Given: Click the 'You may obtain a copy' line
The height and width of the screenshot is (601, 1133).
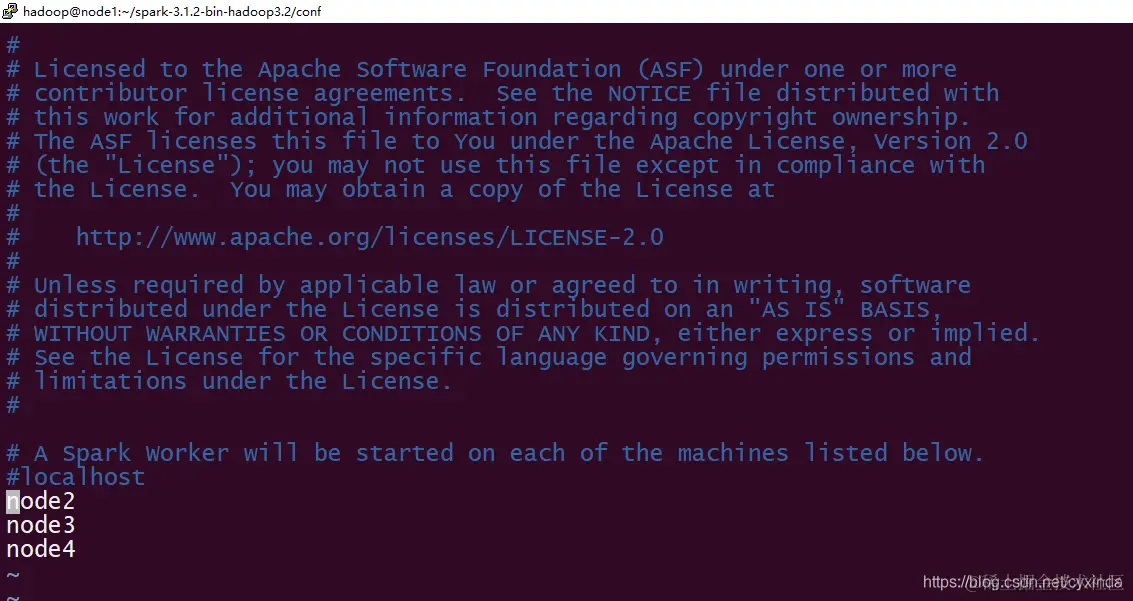Looking at the screenshot, I should (x=390, y=189).
